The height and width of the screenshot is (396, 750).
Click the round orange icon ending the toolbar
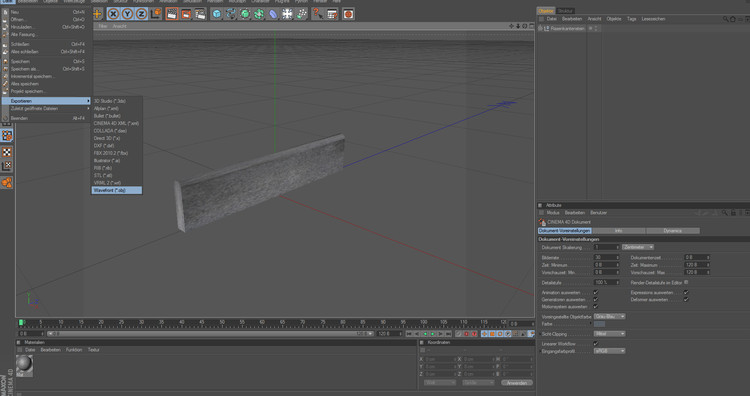[348, 14]
